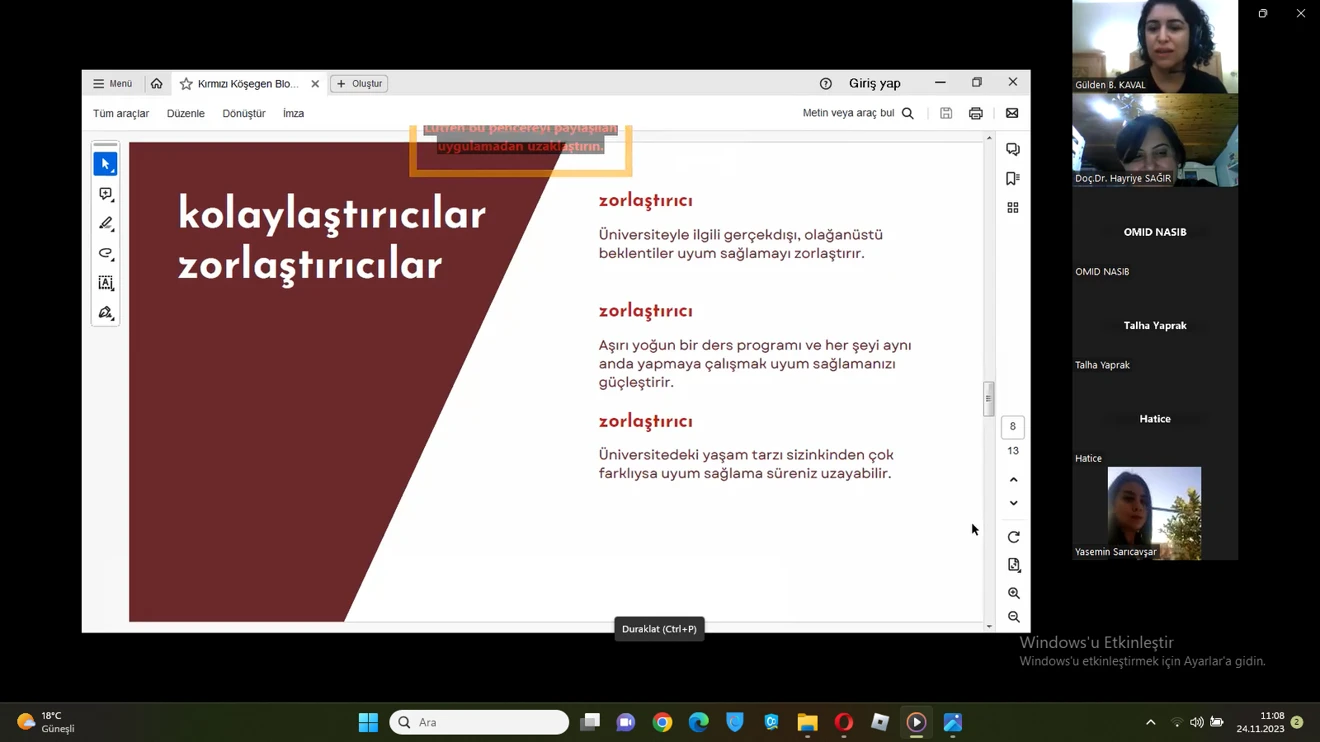The width and height of the screenshot is (1320, 742).
Task: Choose the highlighter pen tool
Action: (x=105, y=224)
